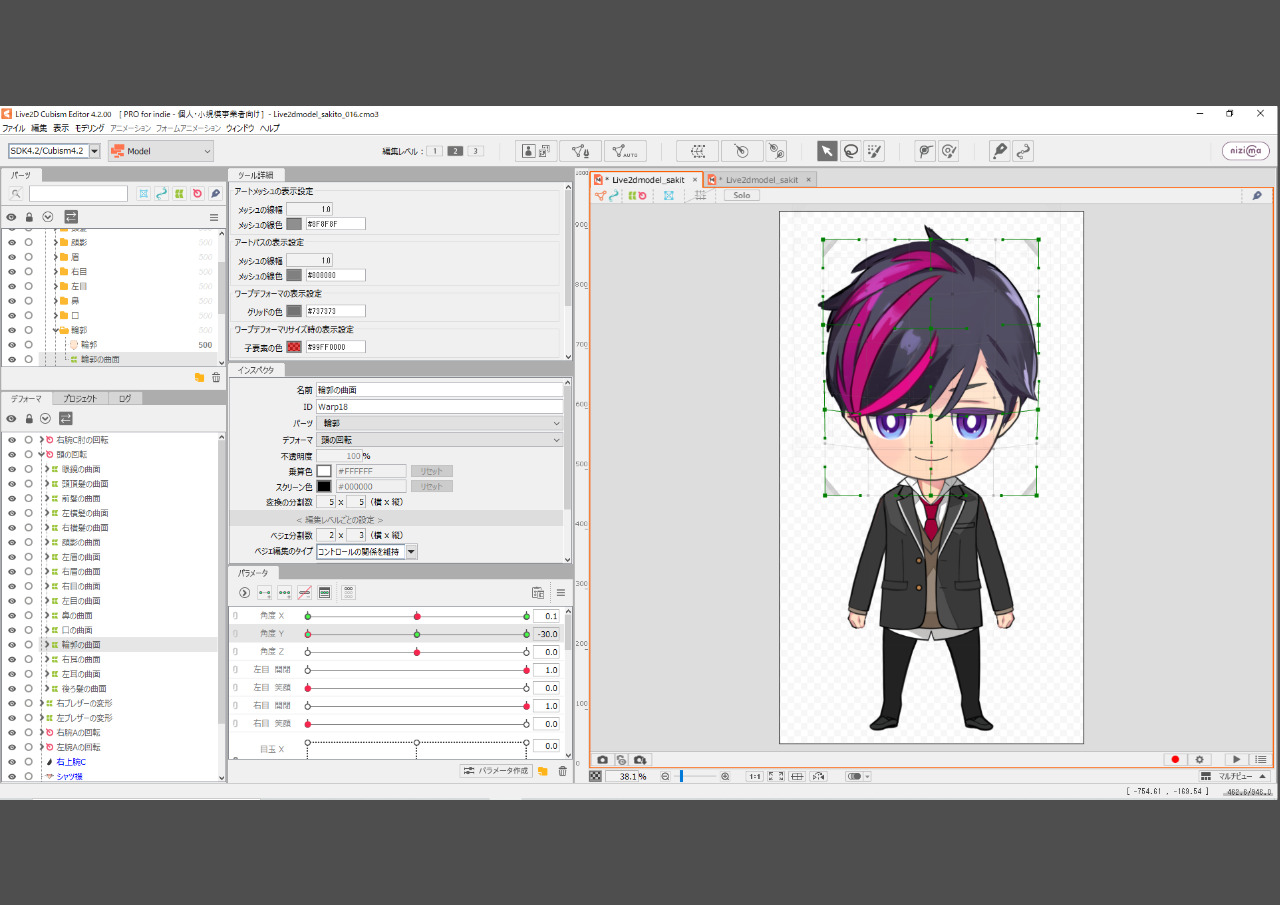Reset the 乗算色 with リセット

coord(431,471)
